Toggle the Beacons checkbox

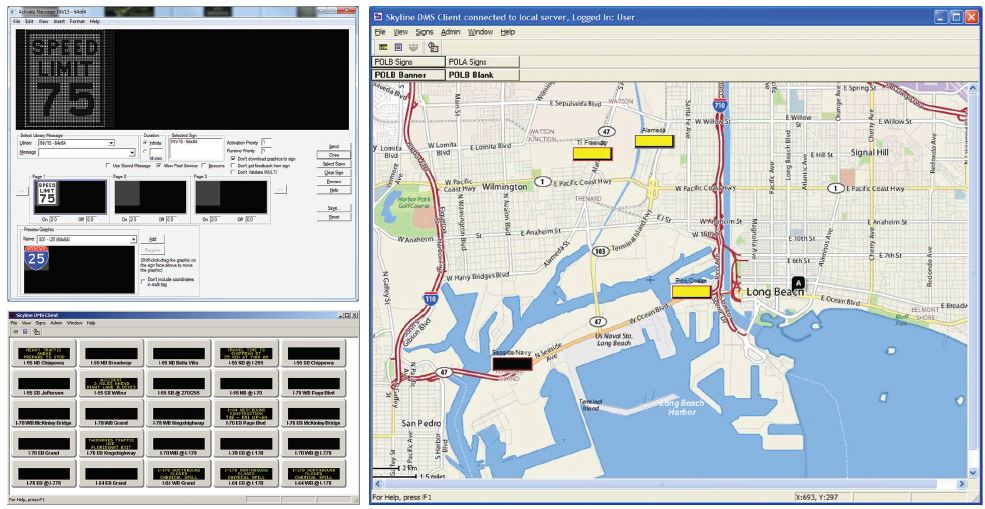[x=204, y=165]
